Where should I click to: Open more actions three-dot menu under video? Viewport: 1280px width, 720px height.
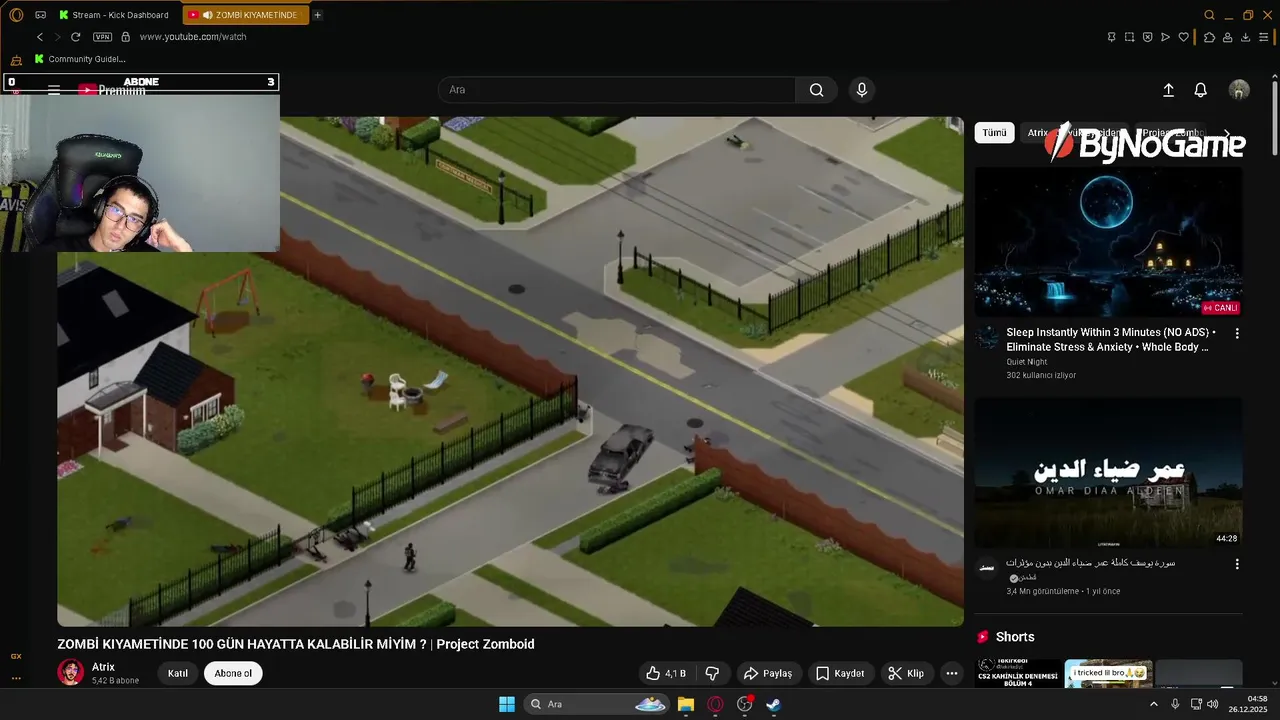pos(952,673)
